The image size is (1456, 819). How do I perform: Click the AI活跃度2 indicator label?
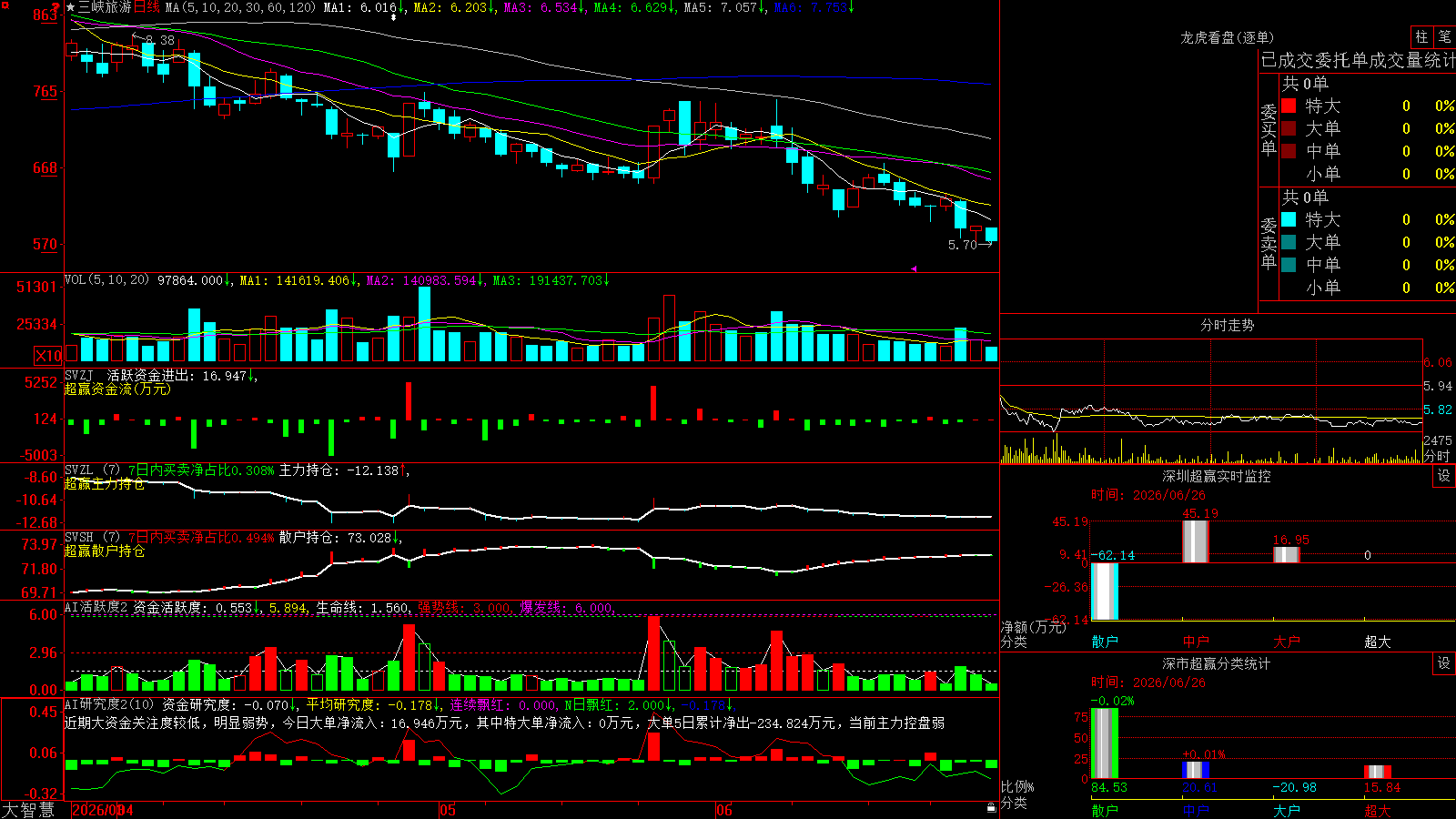tap(96, 607)
